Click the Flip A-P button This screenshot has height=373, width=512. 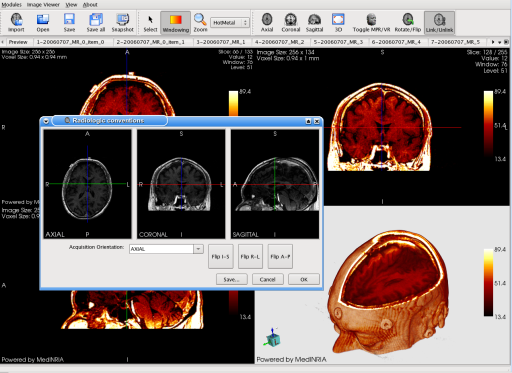(280, 256)
